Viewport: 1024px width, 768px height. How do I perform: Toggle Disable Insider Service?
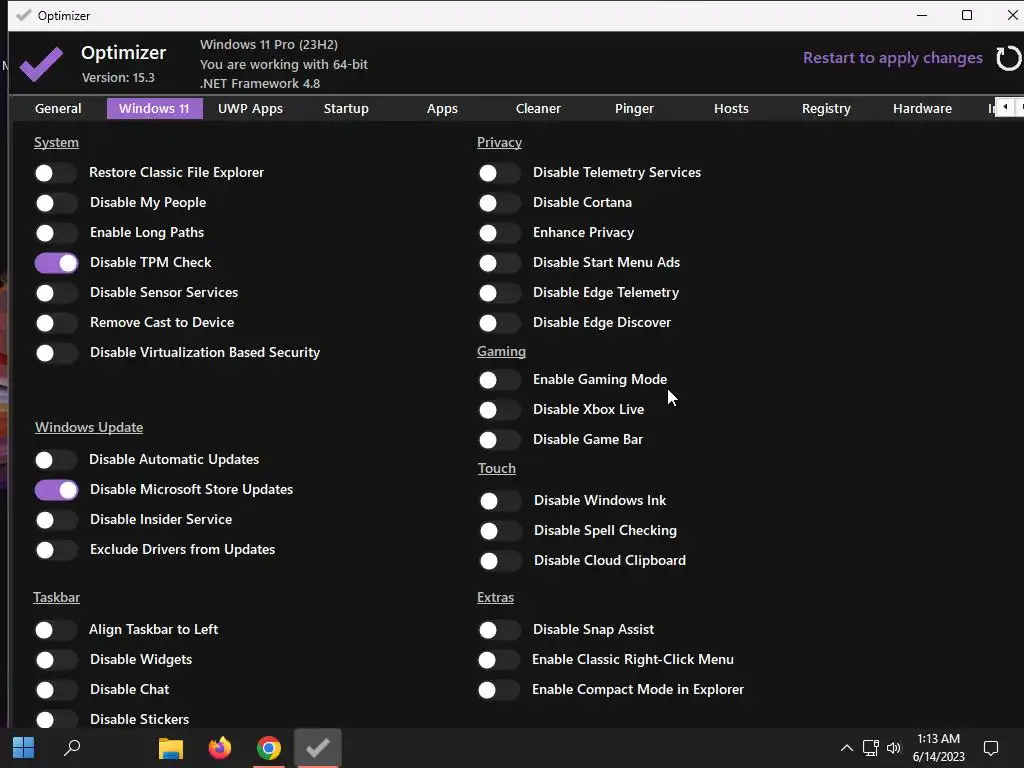click(56, 520)
